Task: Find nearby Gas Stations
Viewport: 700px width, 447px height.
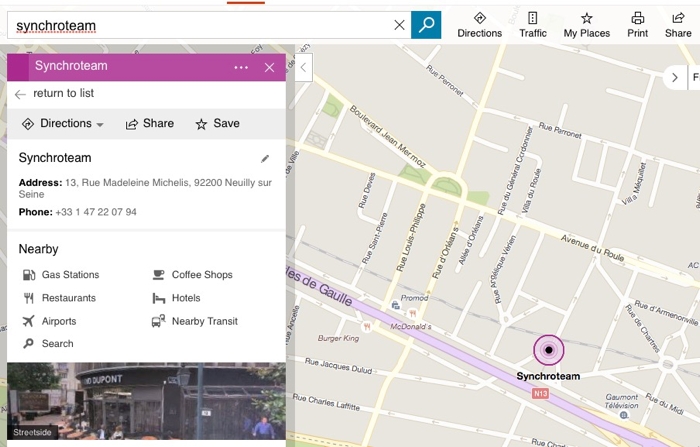Action: pos(61,275)
